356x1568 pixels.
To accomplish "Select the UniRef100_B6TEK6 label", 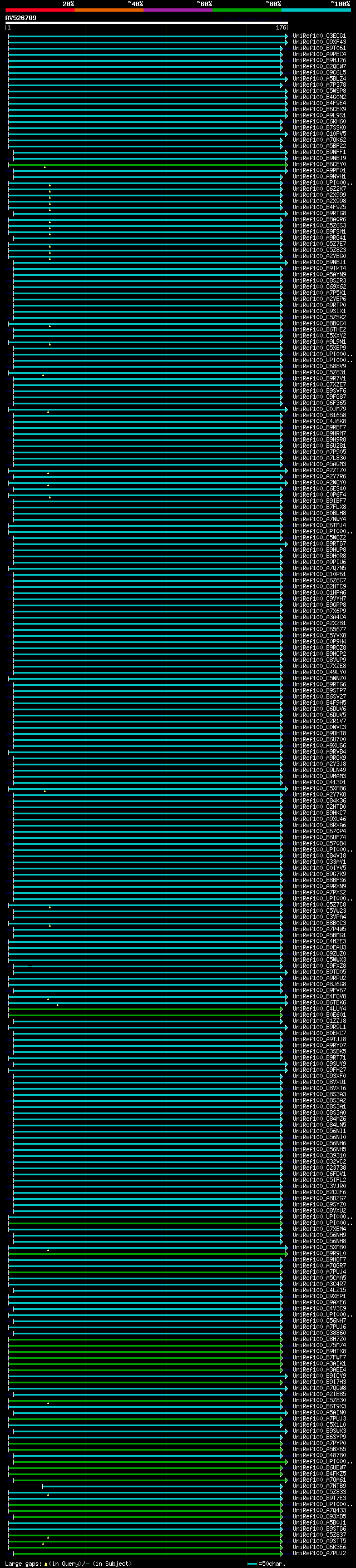I will click(x=319, y=1002).
